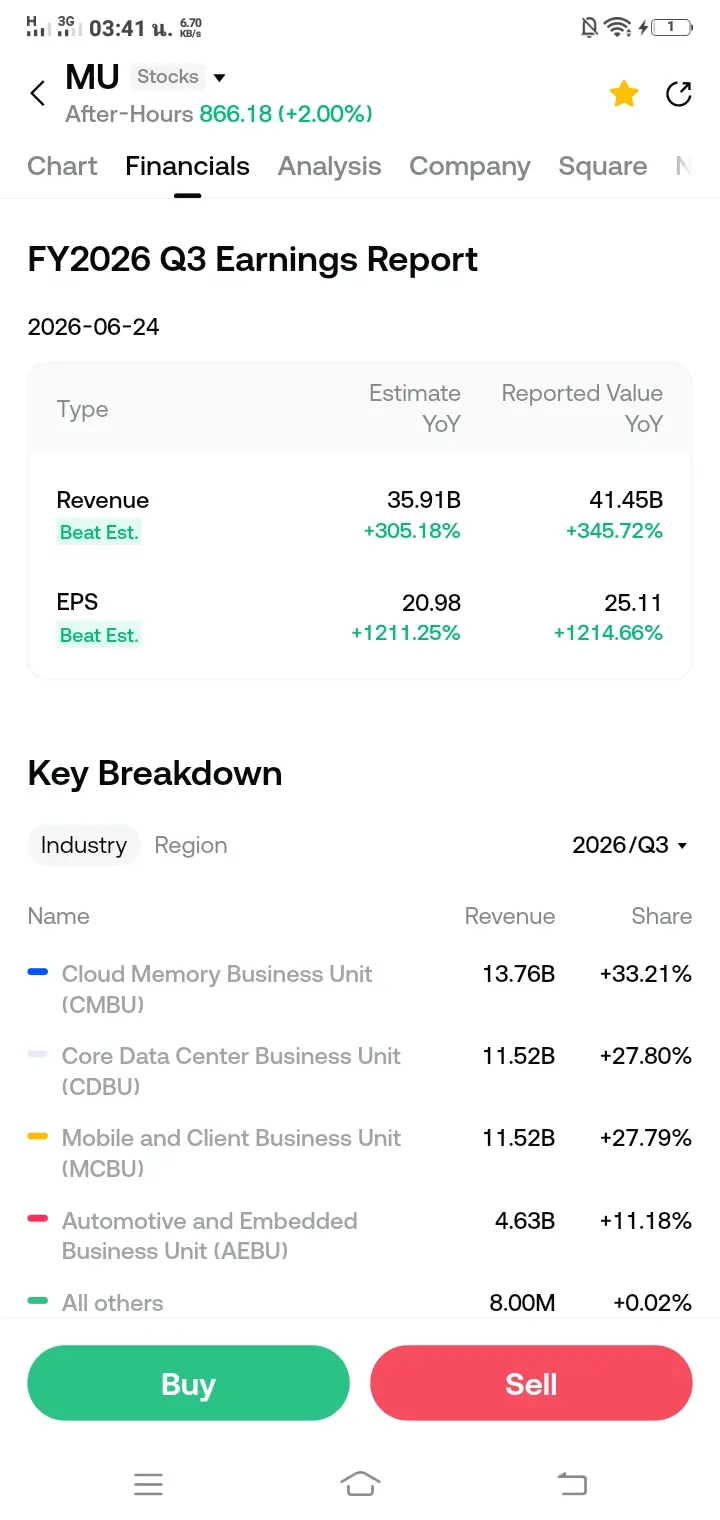The height and width of the screenshot is (1520, 720).
Task: Toggle the yellow favorite star
Action: point(624,94)
